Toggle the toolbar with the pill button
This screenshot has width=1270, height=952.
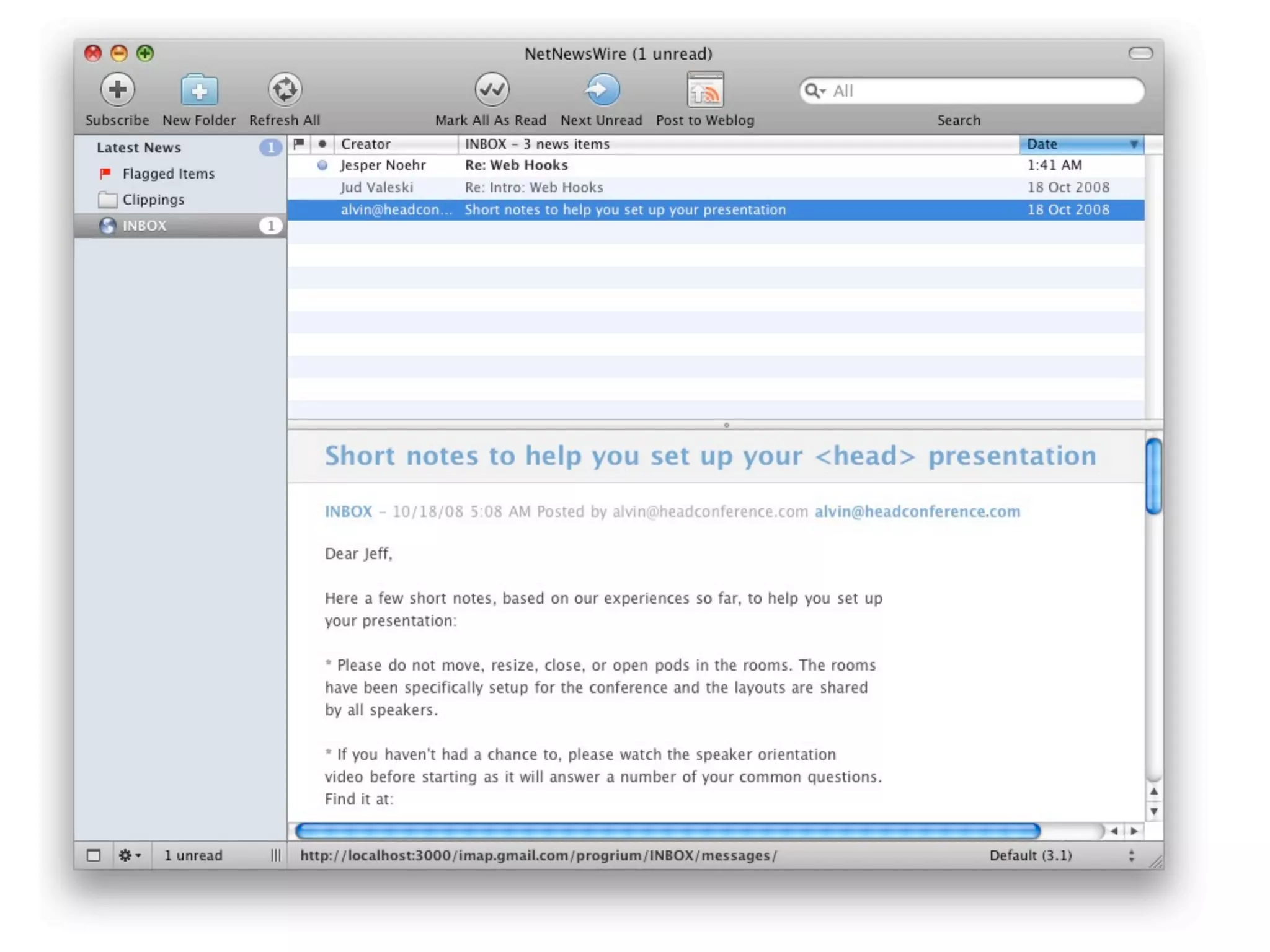1140,53
